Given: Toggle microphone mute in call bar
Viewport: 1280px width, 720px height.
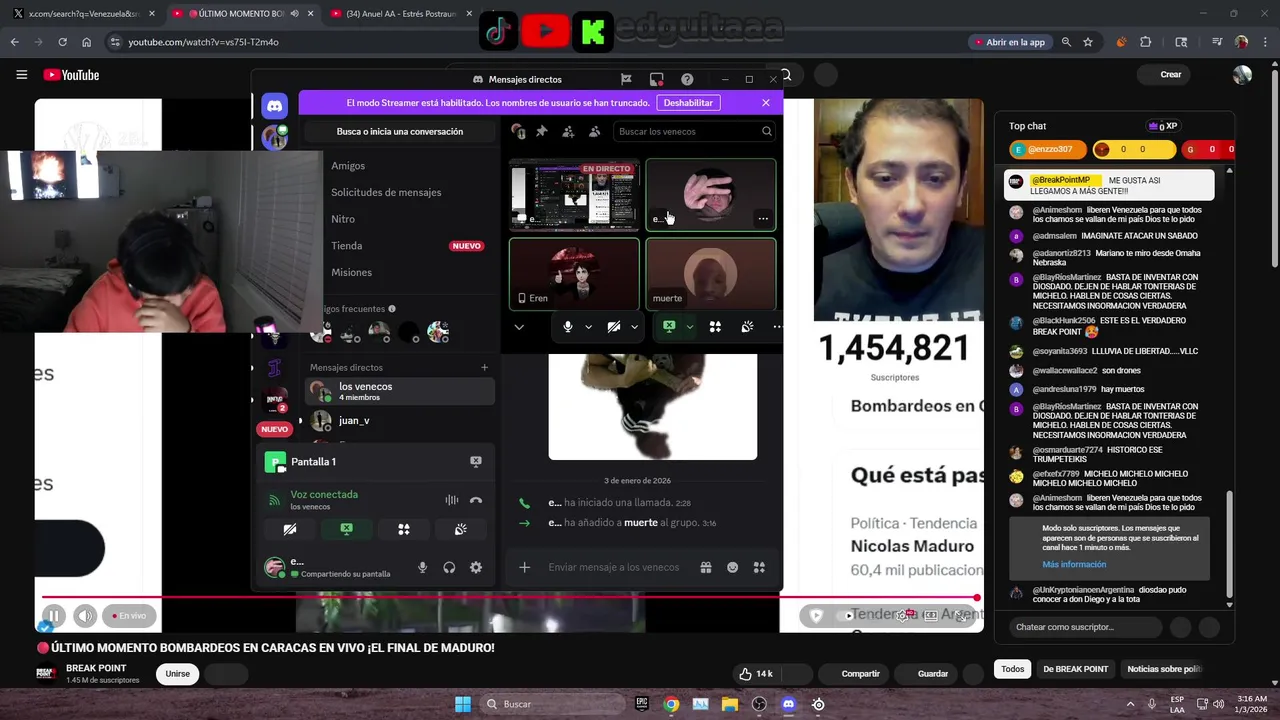Looking at the screenshot, I should pos(568,327).
